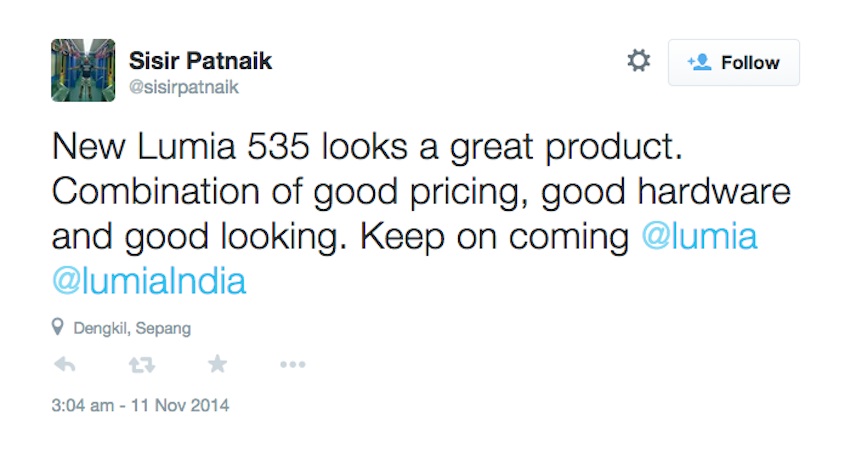Reply to Sisir Patnaik's tweet
This screenshot has height=460, width=850.
click(65, 365)
